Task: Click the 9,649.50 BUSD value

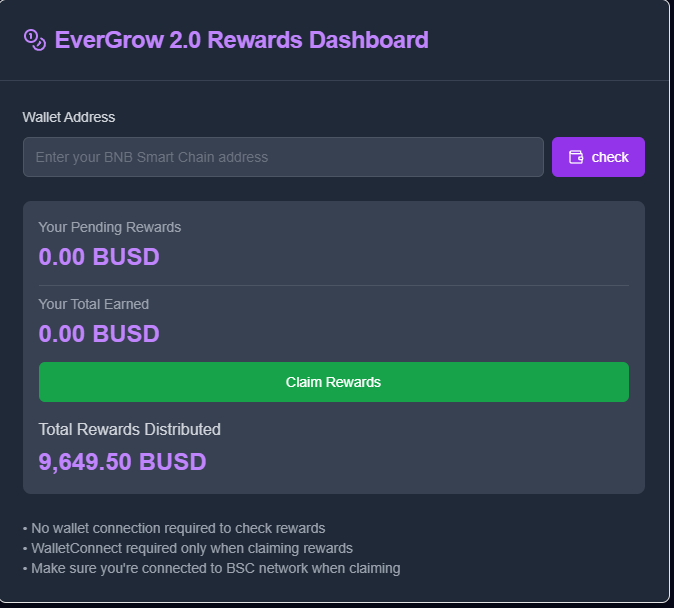Action: [123, 462]
